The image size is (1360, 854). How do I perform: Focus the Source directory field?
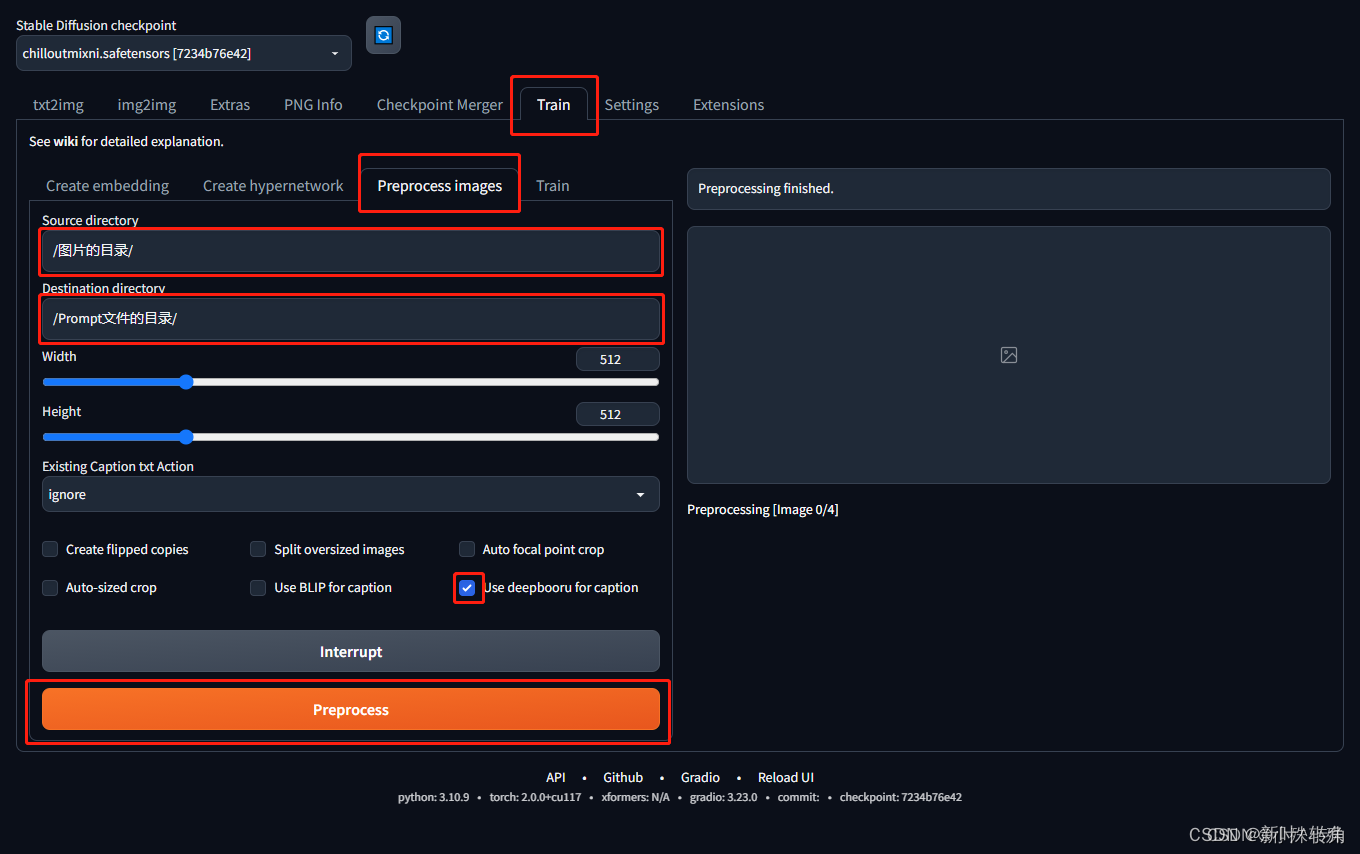click(x=351, y=251)
